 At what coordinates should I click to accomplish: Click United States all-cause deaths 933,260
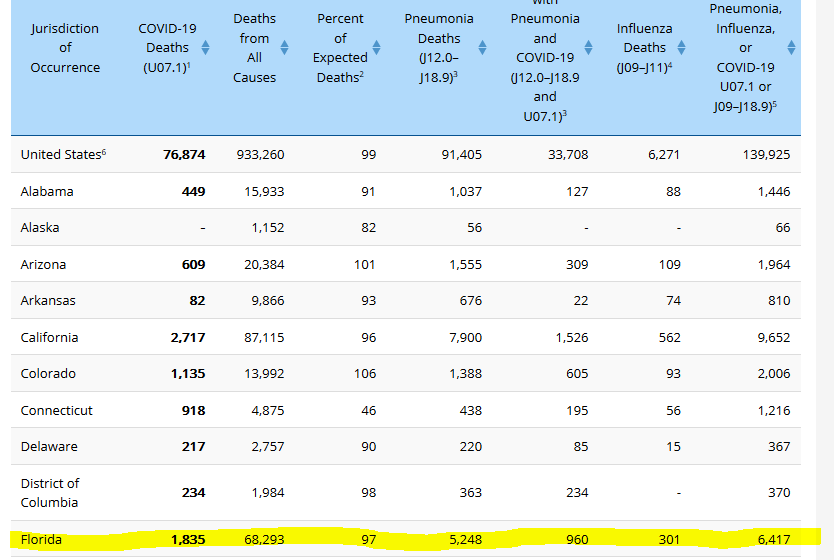(x=261, y=155)
